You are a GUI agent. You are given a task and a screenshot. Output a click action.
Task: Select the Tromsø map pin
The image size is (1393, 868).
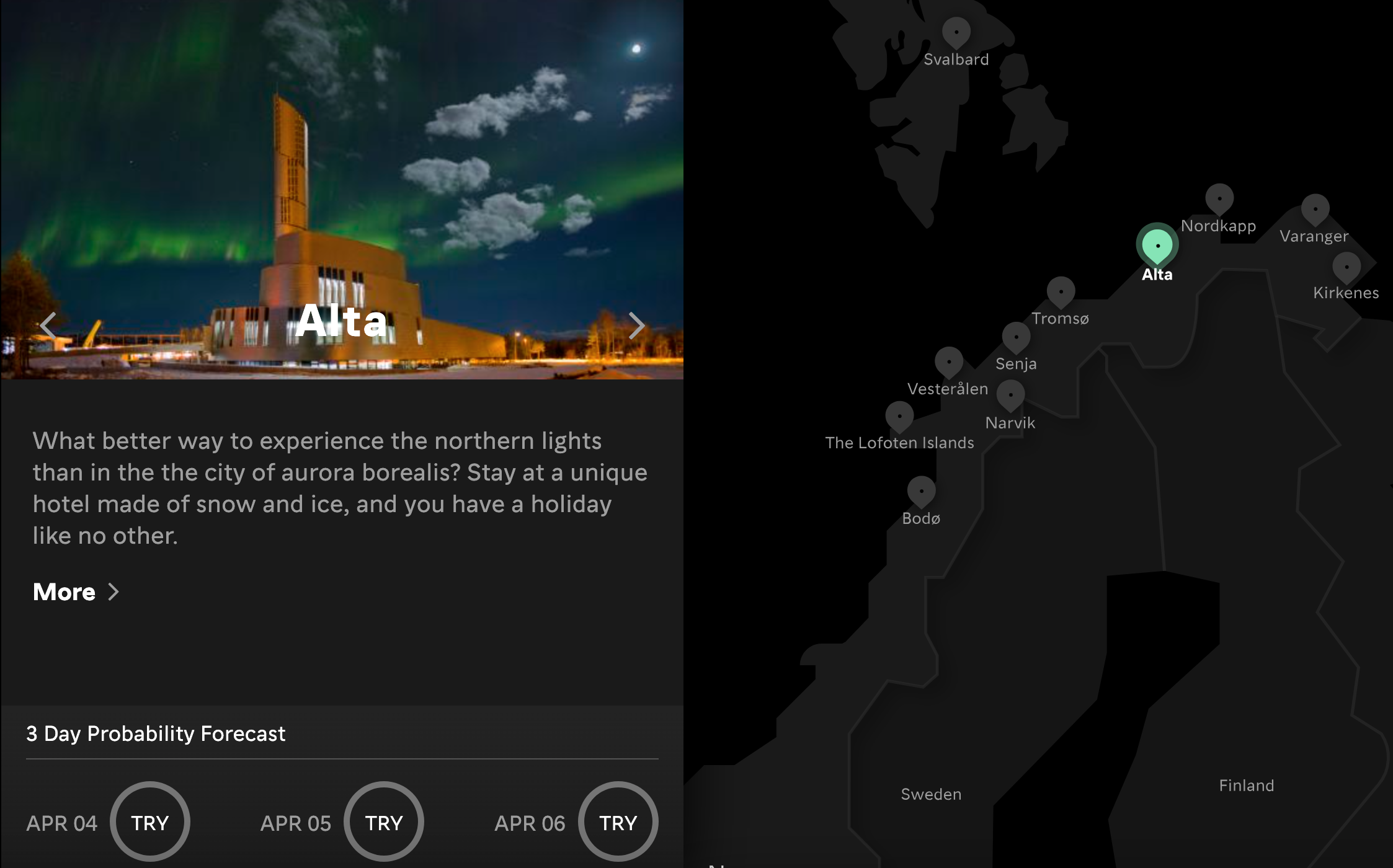pos(1061,292)
